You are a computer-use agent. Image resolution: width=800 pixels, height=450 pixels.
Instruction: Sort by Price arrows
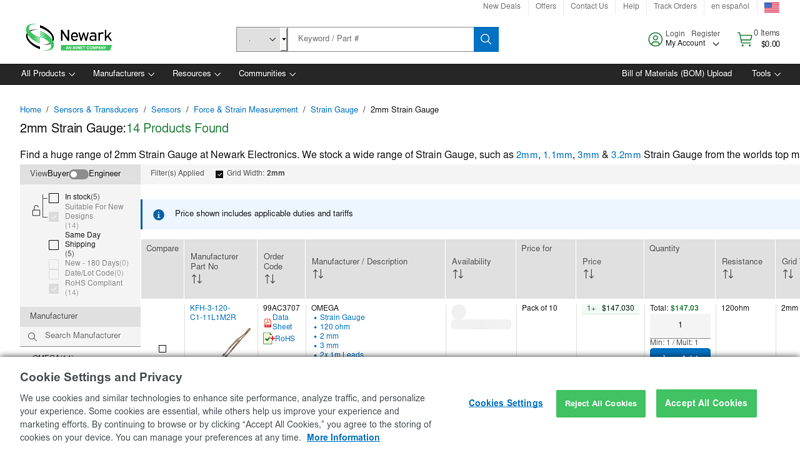(x=588, y=274)
